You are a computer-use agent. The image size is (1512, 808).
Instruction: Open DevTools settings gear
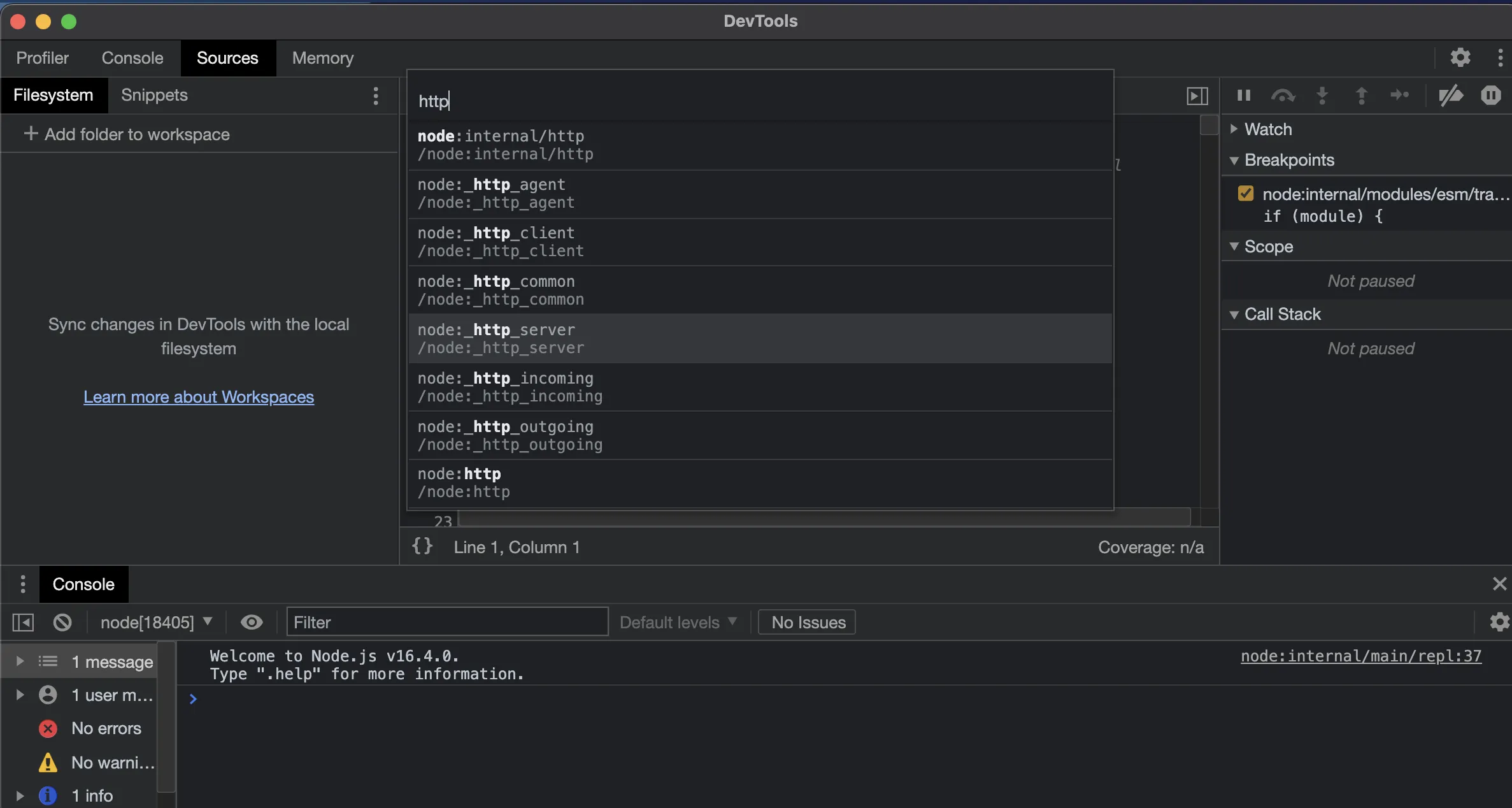1460,58
